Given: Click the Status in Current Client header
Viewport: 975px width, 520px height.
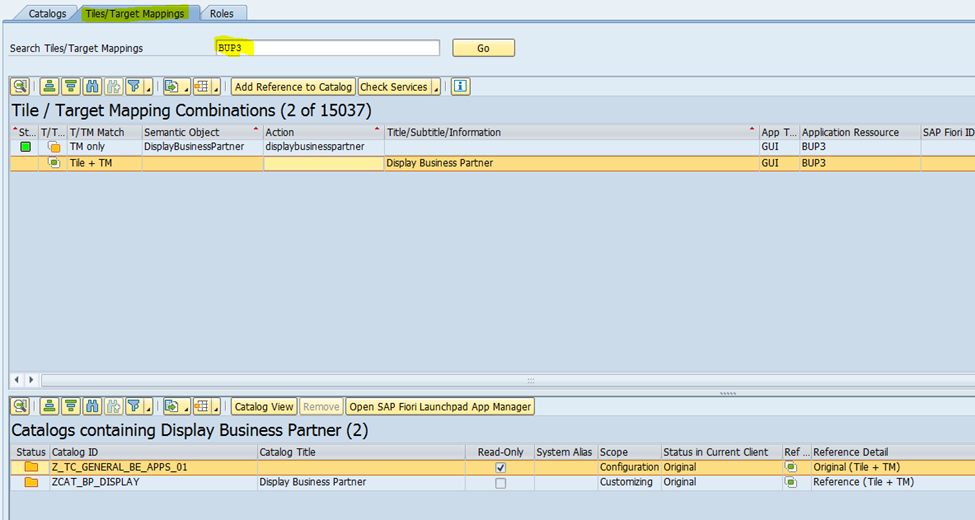Looking at the screenshot, I should [x=721, y=452].
